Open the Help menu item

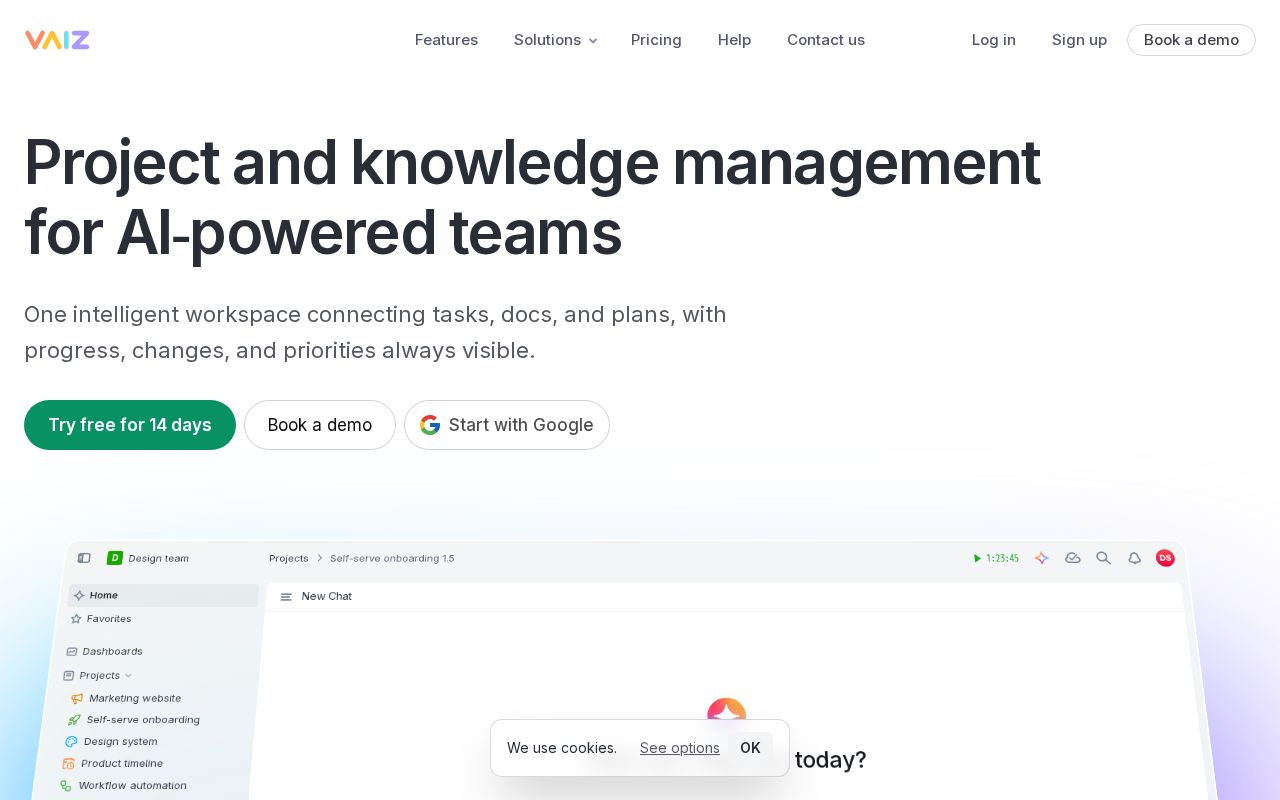[x=734, y=40]
